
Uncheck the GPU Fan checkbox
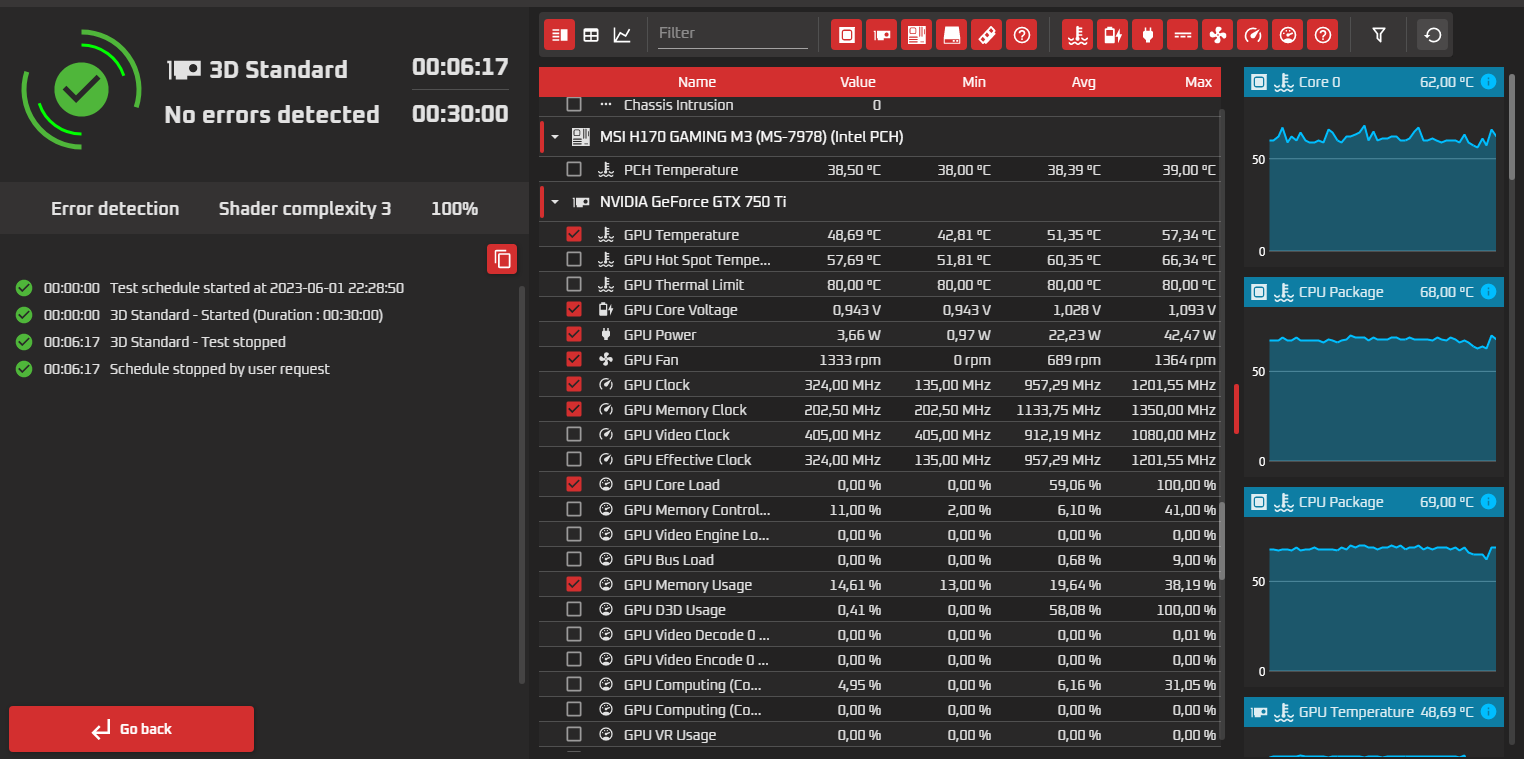[x=574, y=360]
